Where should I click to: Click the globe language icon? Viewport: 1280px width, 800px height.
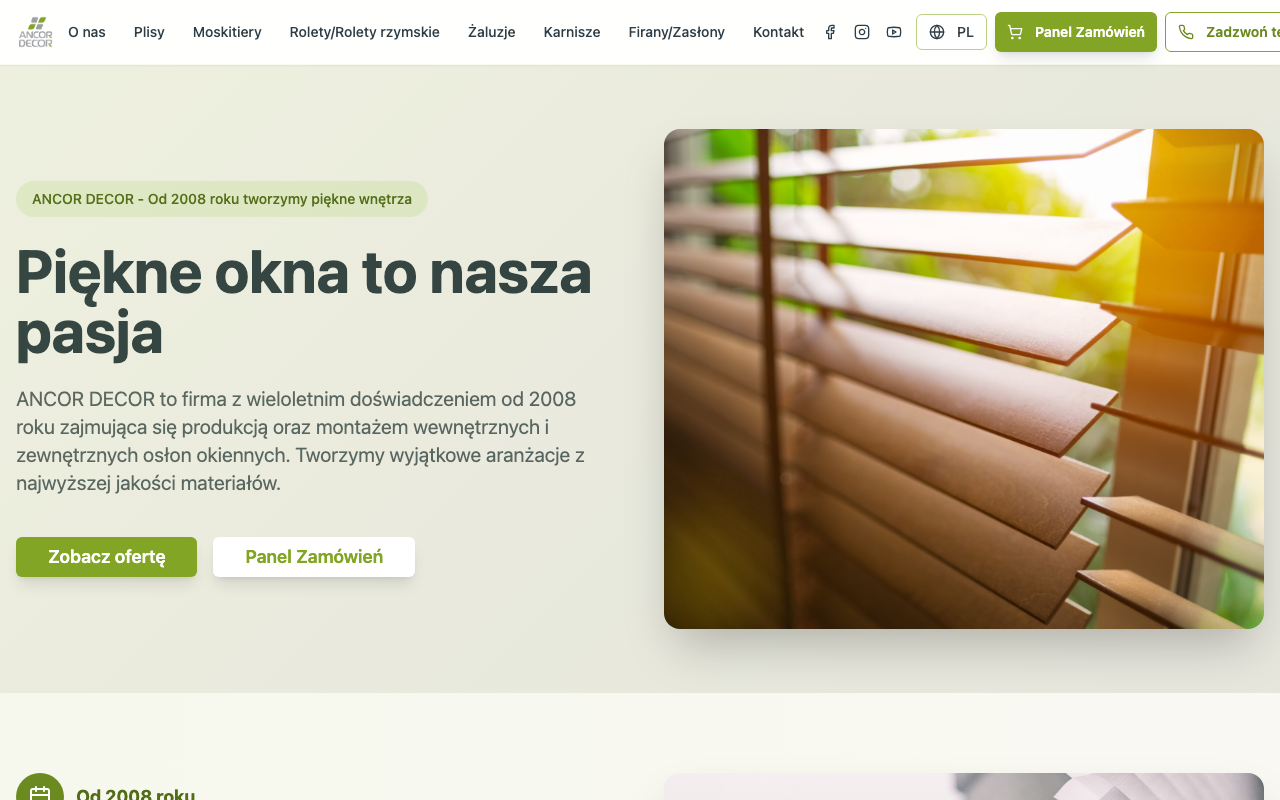coord(937,32)
